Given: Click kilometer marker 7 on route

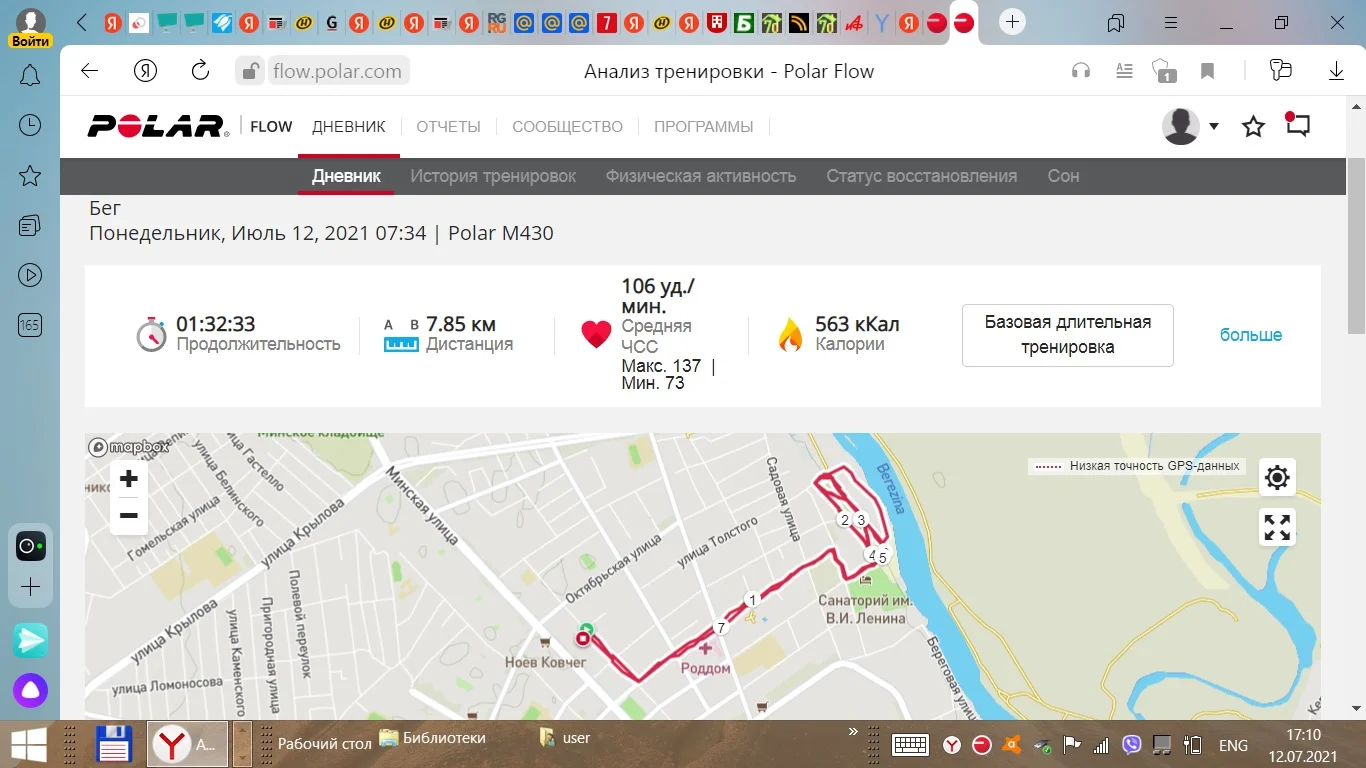Looking at the screenshot, I should tap(720, 628).
